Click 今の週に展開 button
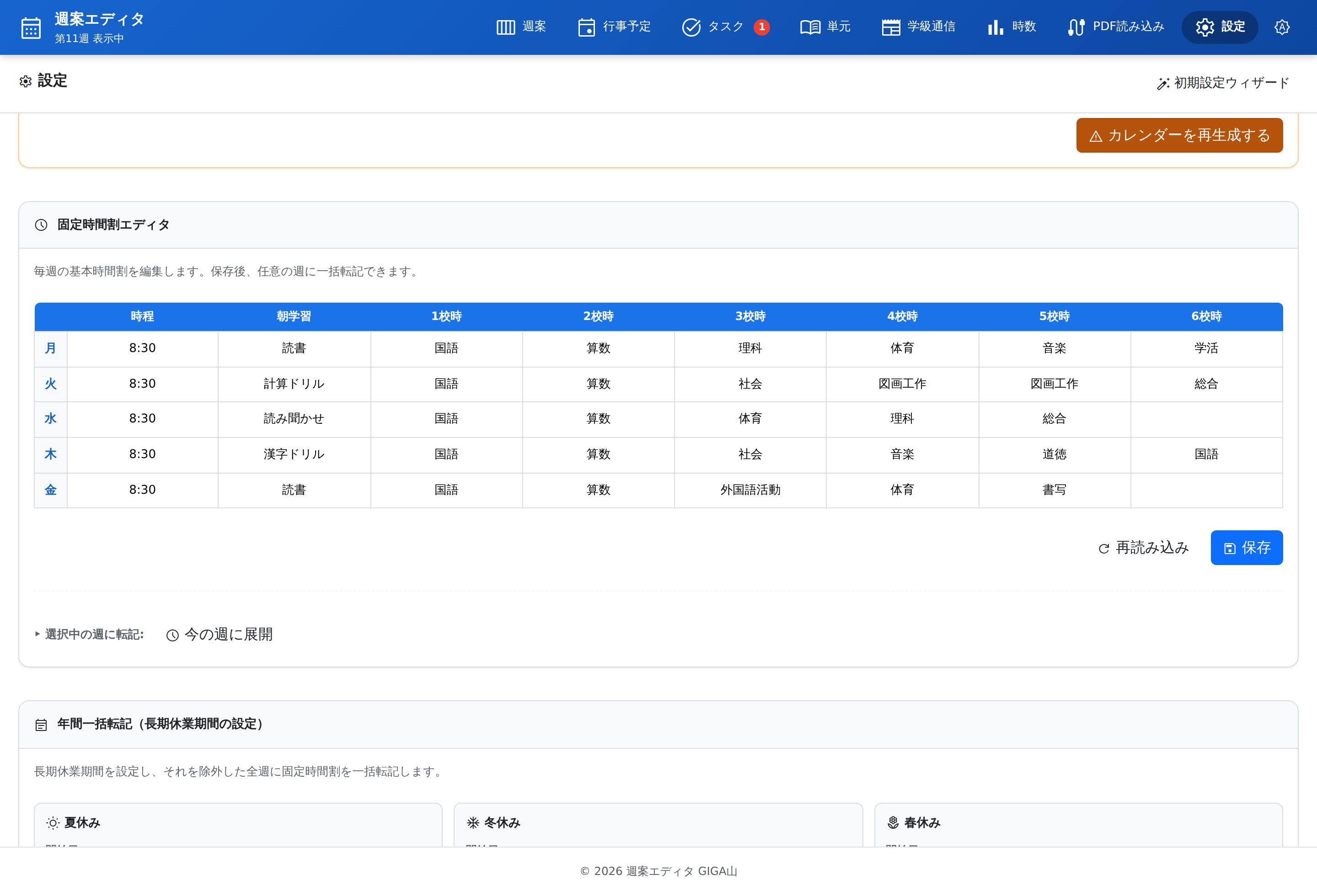1317x896 pixels. tap(219, 635)
